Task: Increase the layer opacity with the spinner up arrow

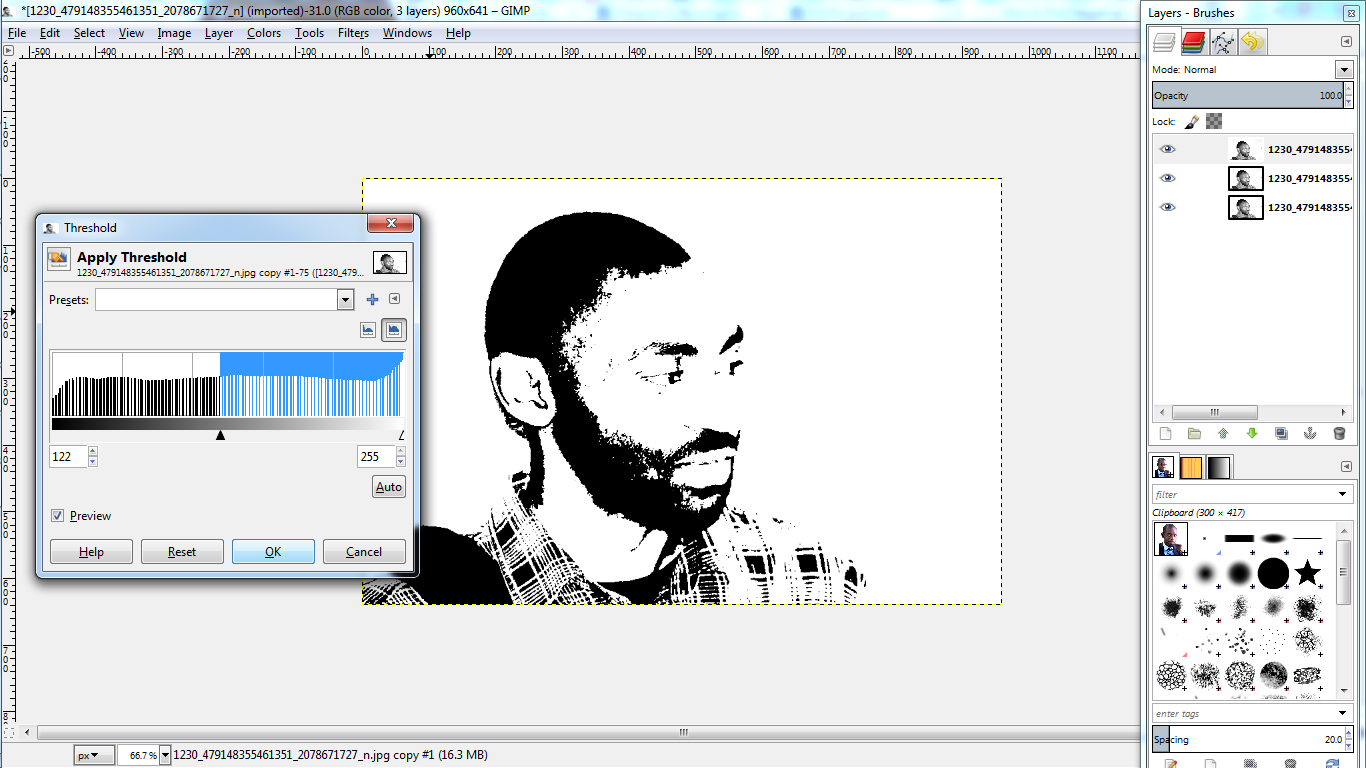Action: coord(1348,90)
